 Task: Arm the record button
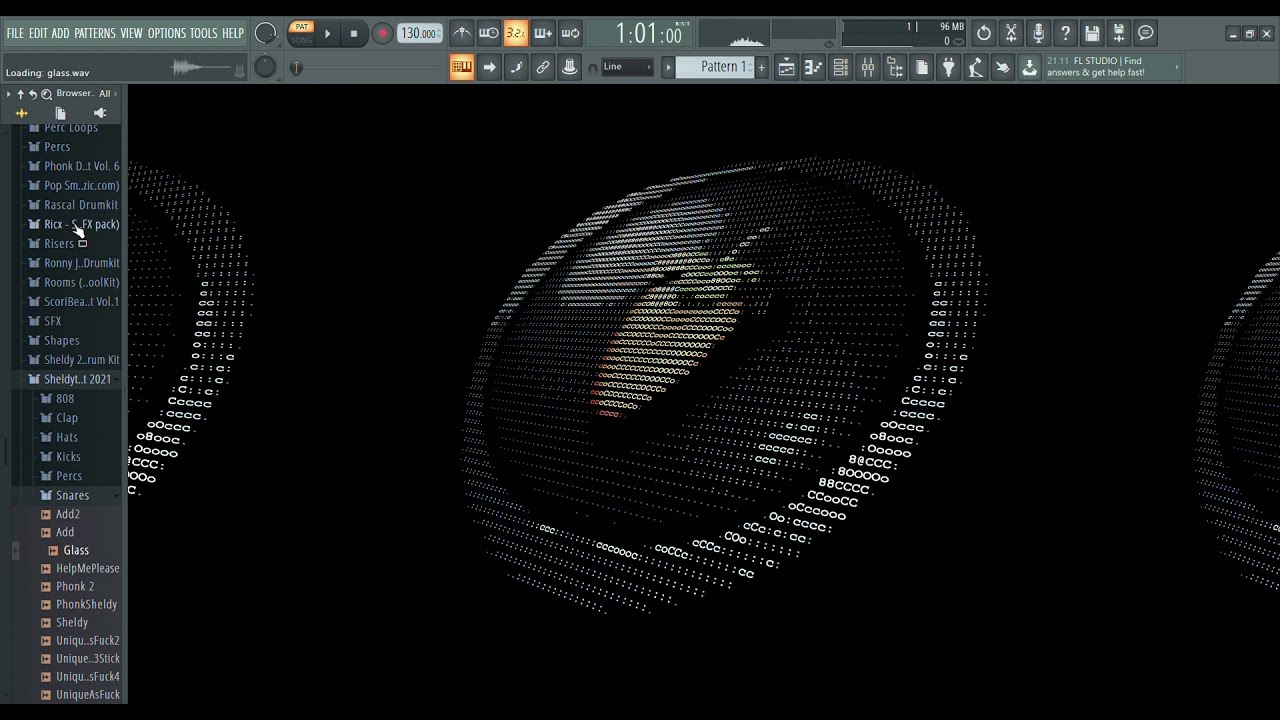click(382, 34)
